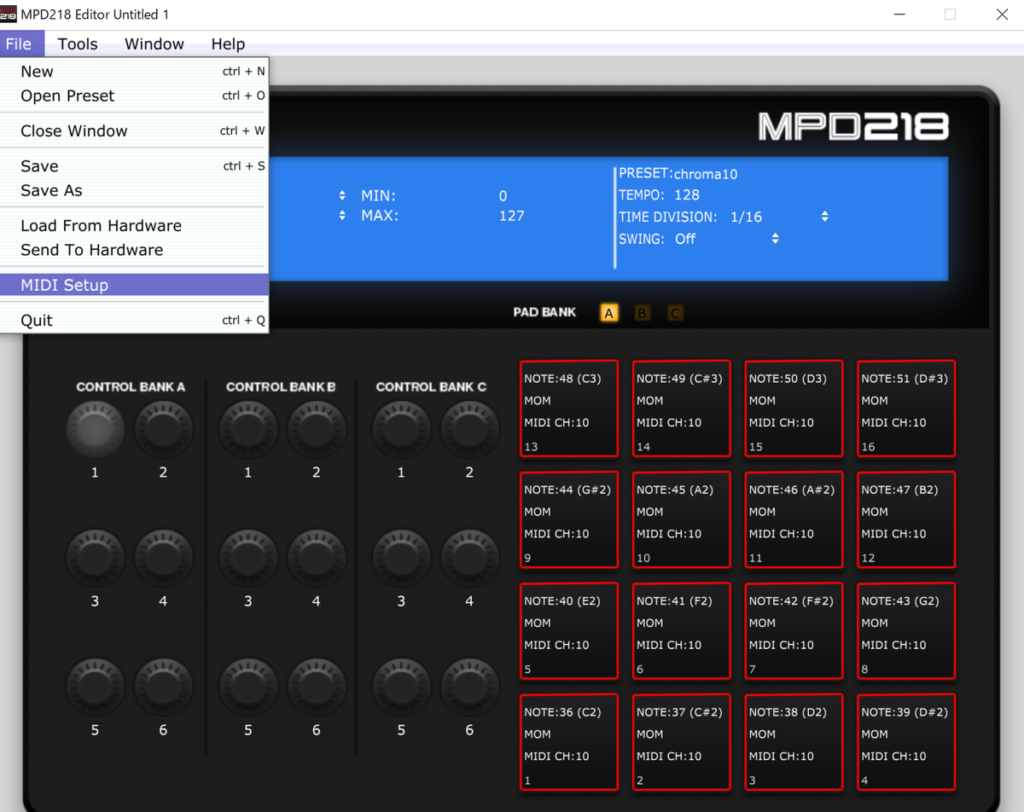Click the MAX value stepper arrows
1024x812 pixels.
click(x=342, y=215)
